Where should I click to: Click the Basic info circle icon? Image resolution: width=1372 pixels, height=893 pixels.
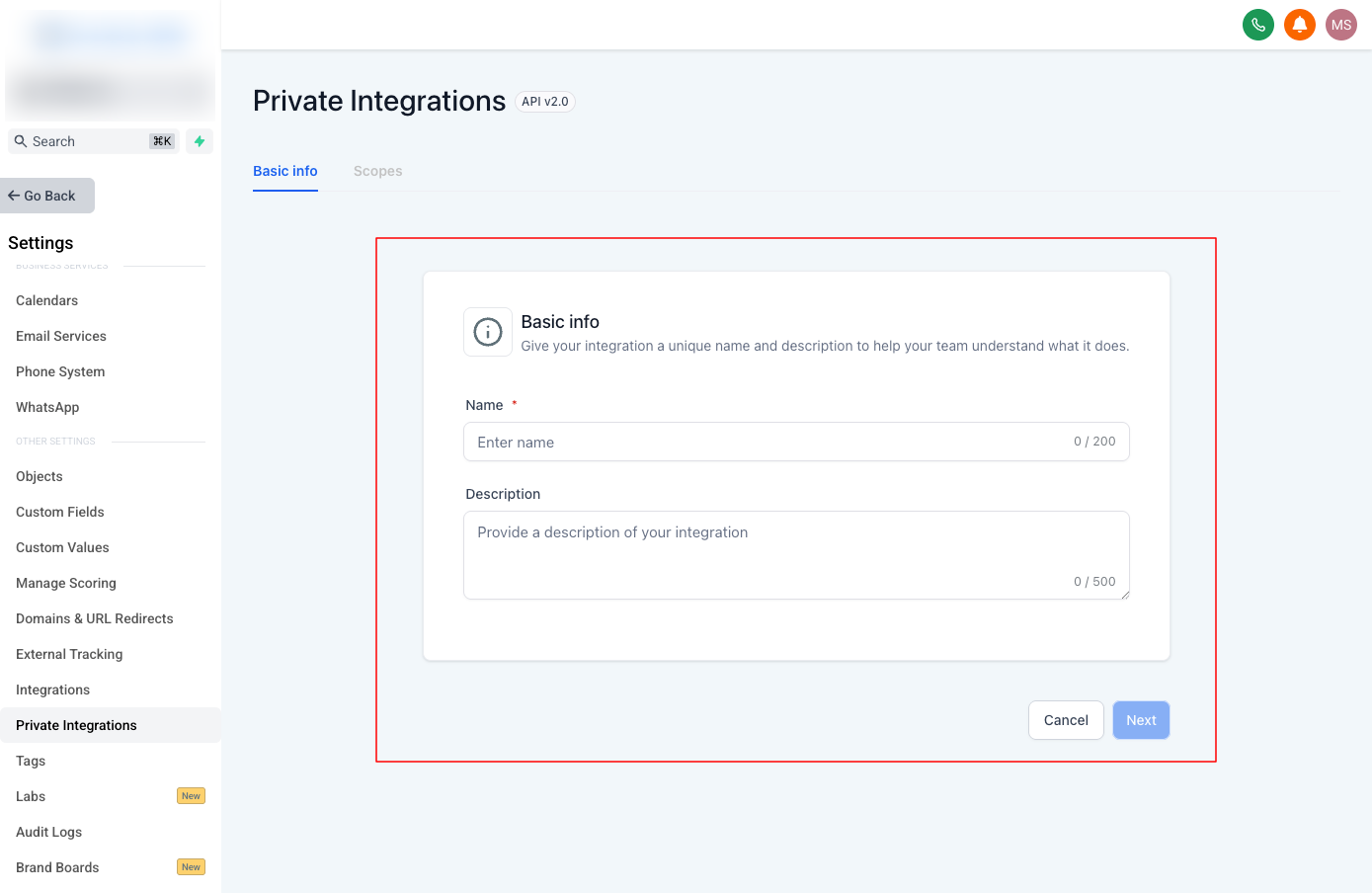pos(488,332)
